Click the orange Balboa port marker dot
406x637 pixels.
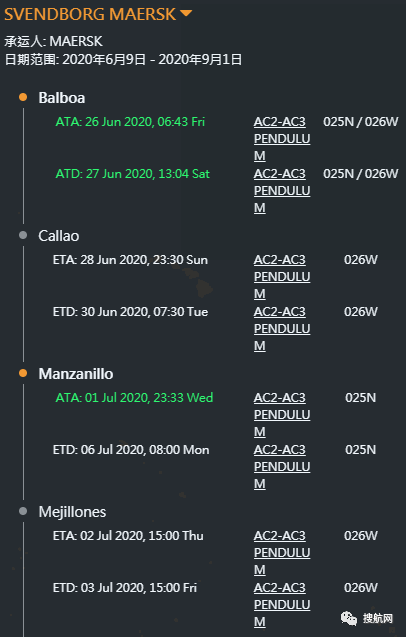(23, 97)
